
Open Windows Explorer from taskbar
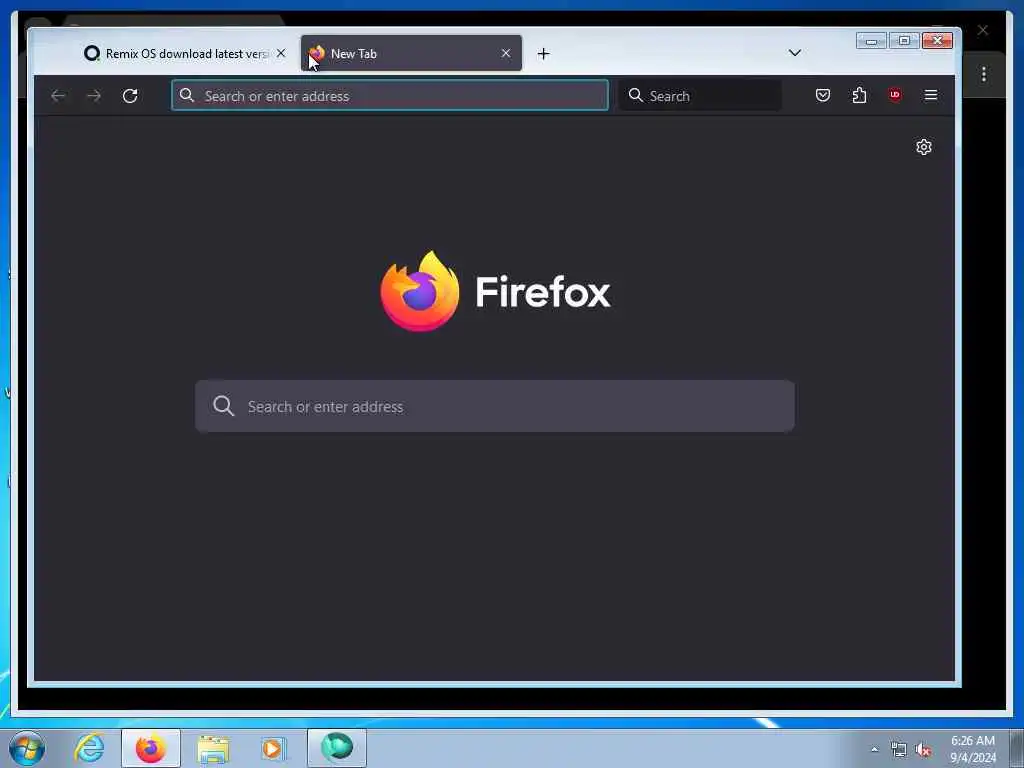(x=213, y=748)
